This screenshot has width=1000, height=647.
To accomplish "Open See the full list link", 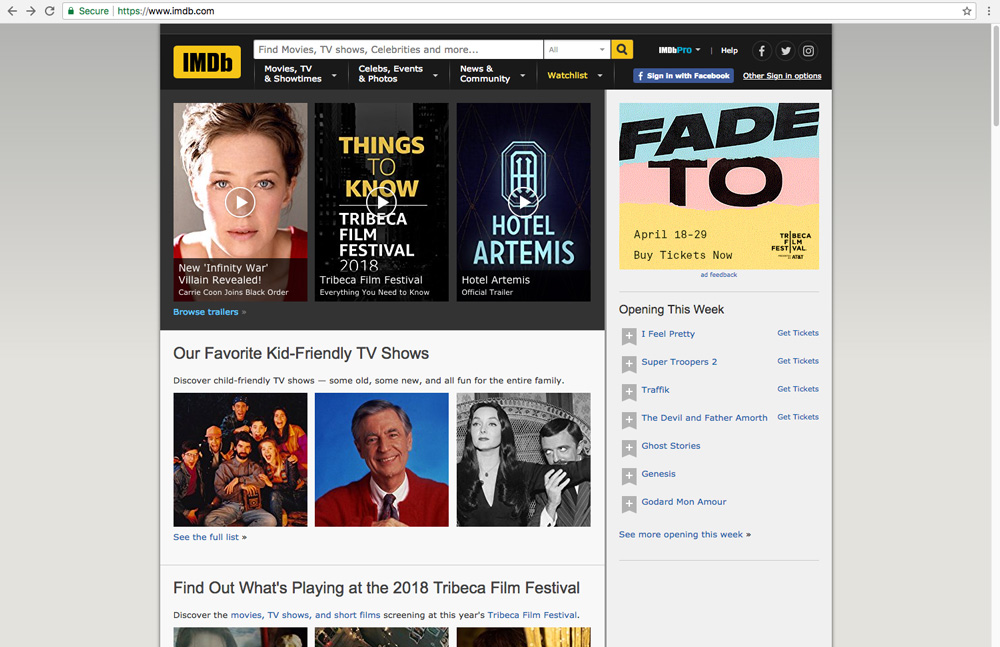I will click(206, 537).
